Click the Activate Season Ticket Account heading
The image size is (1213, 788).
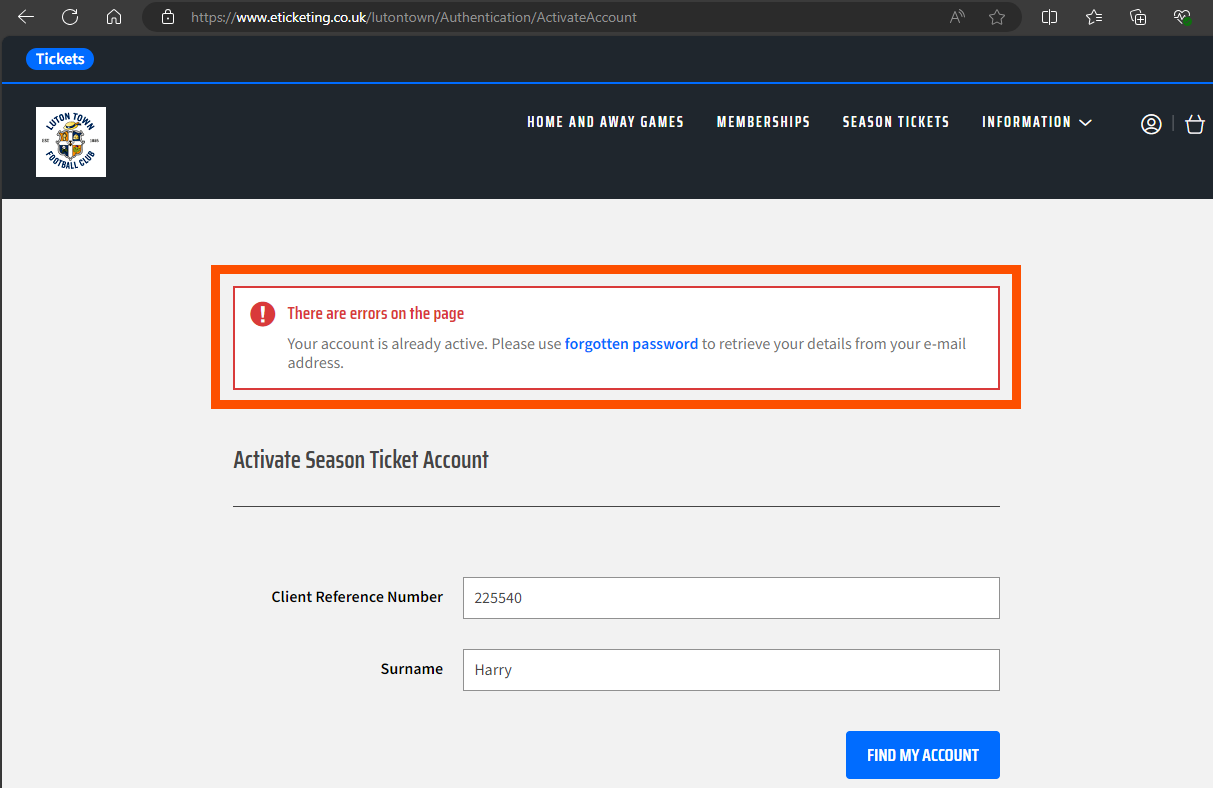[361, 460]
